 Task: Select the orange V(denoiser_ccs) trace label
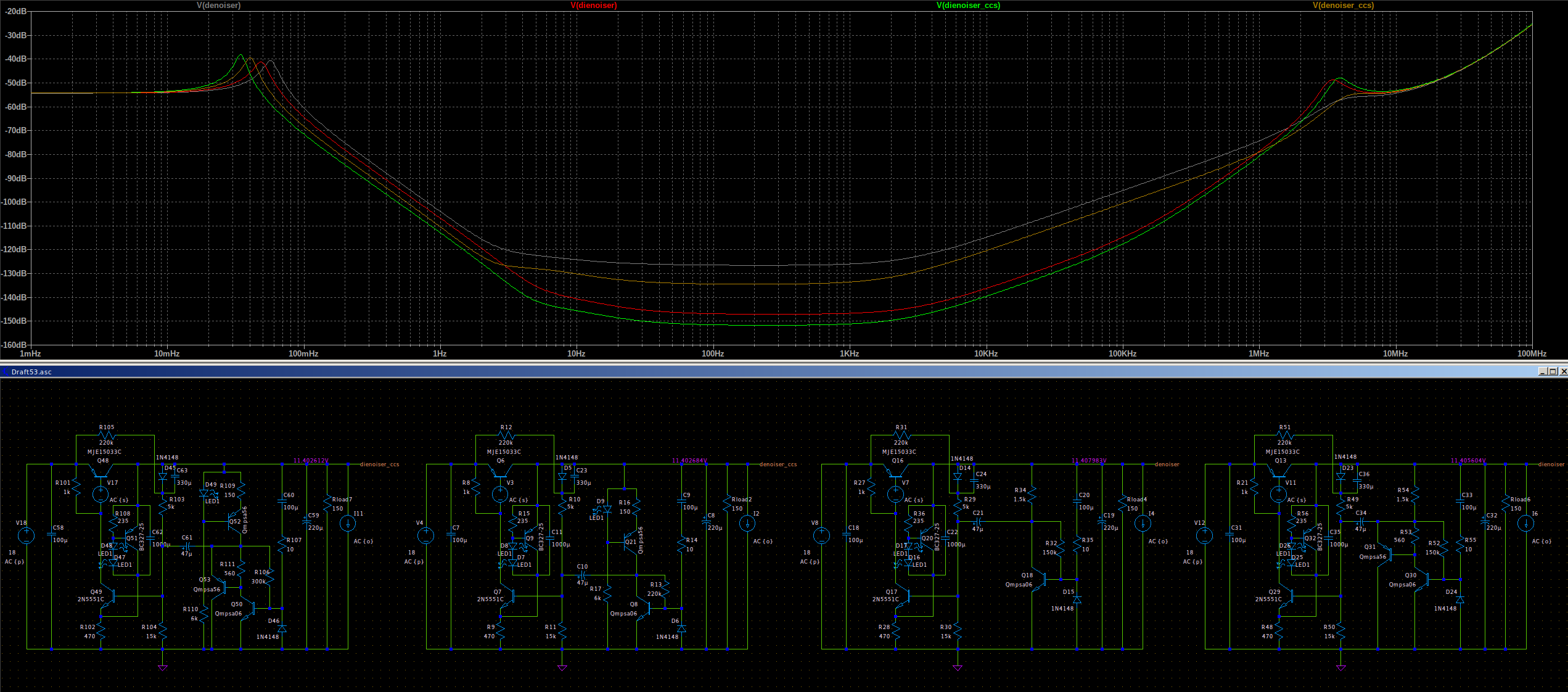(1343, 6)
